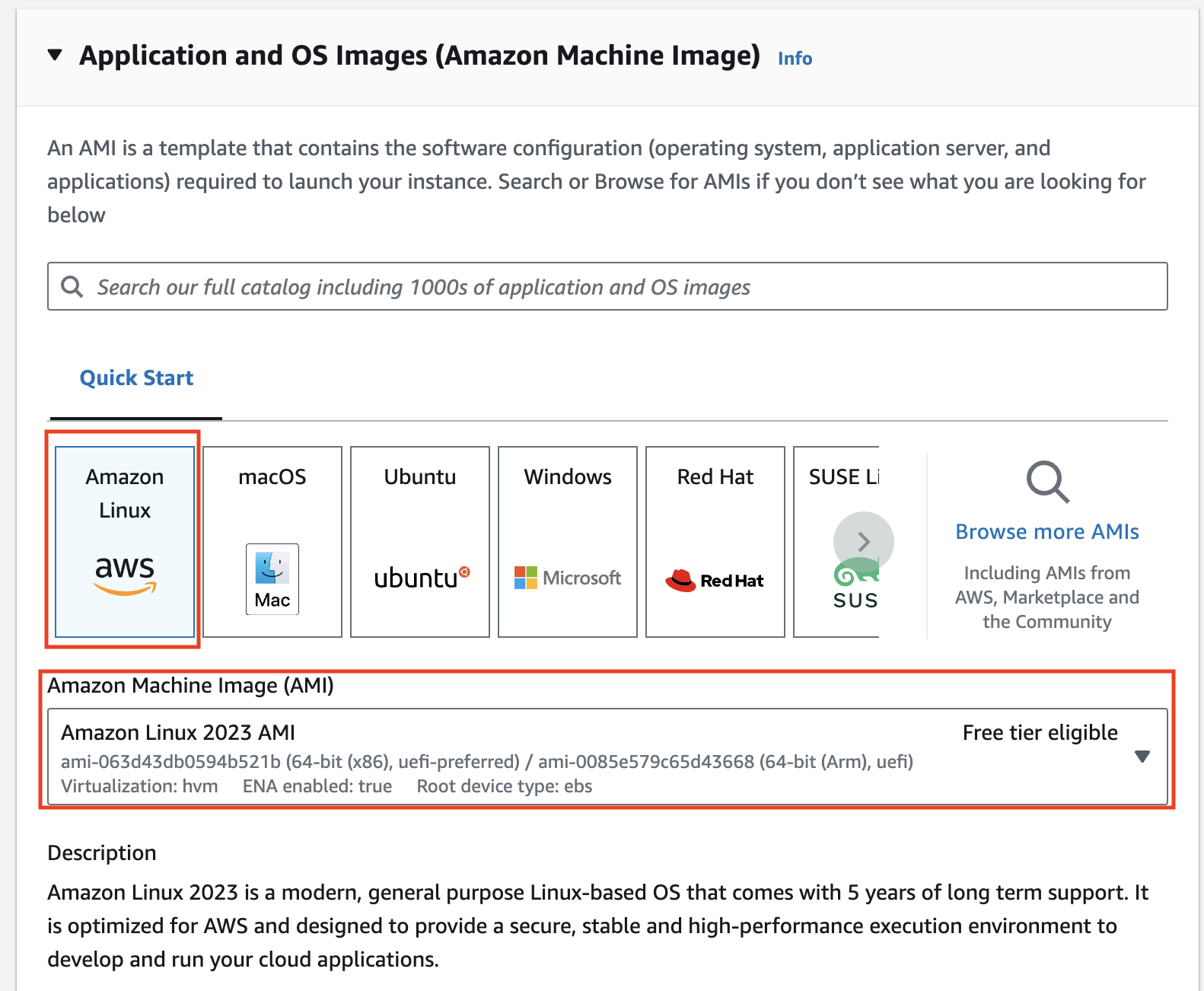
Task: Select the macOS AMI tile
Action: (272, 541)
